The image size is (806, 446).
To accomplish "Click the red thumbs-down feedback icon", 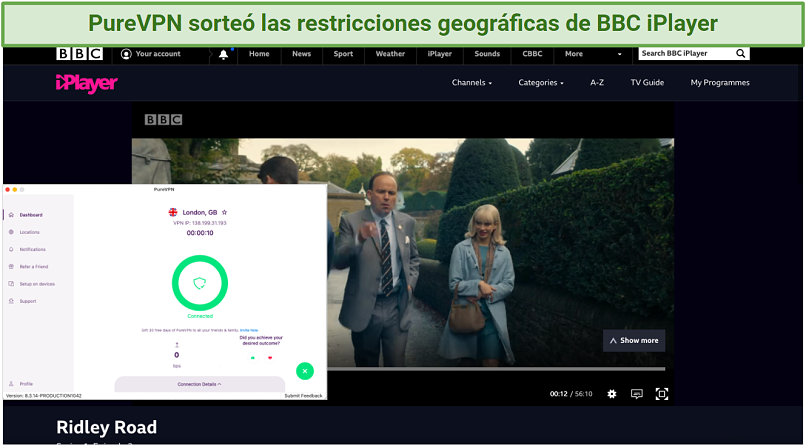I will [270, 358].
